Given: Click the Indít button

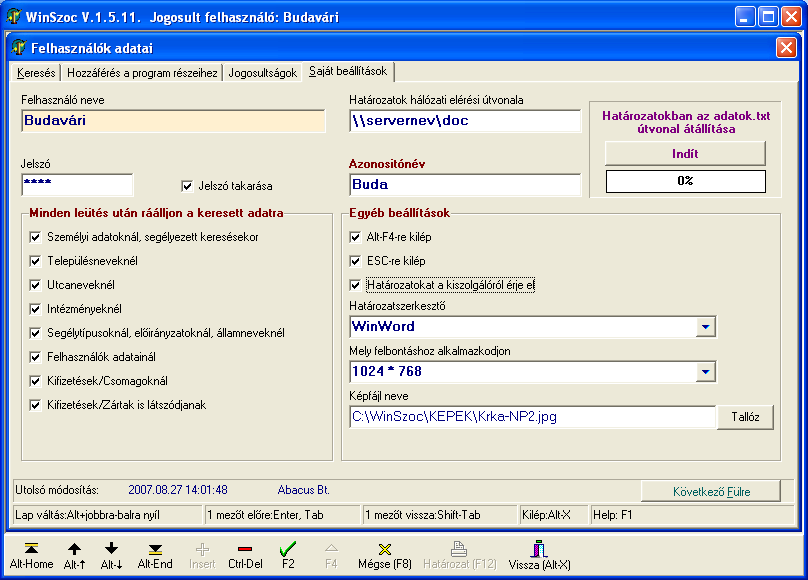Looking at the screenshot, I should (685, 153).
